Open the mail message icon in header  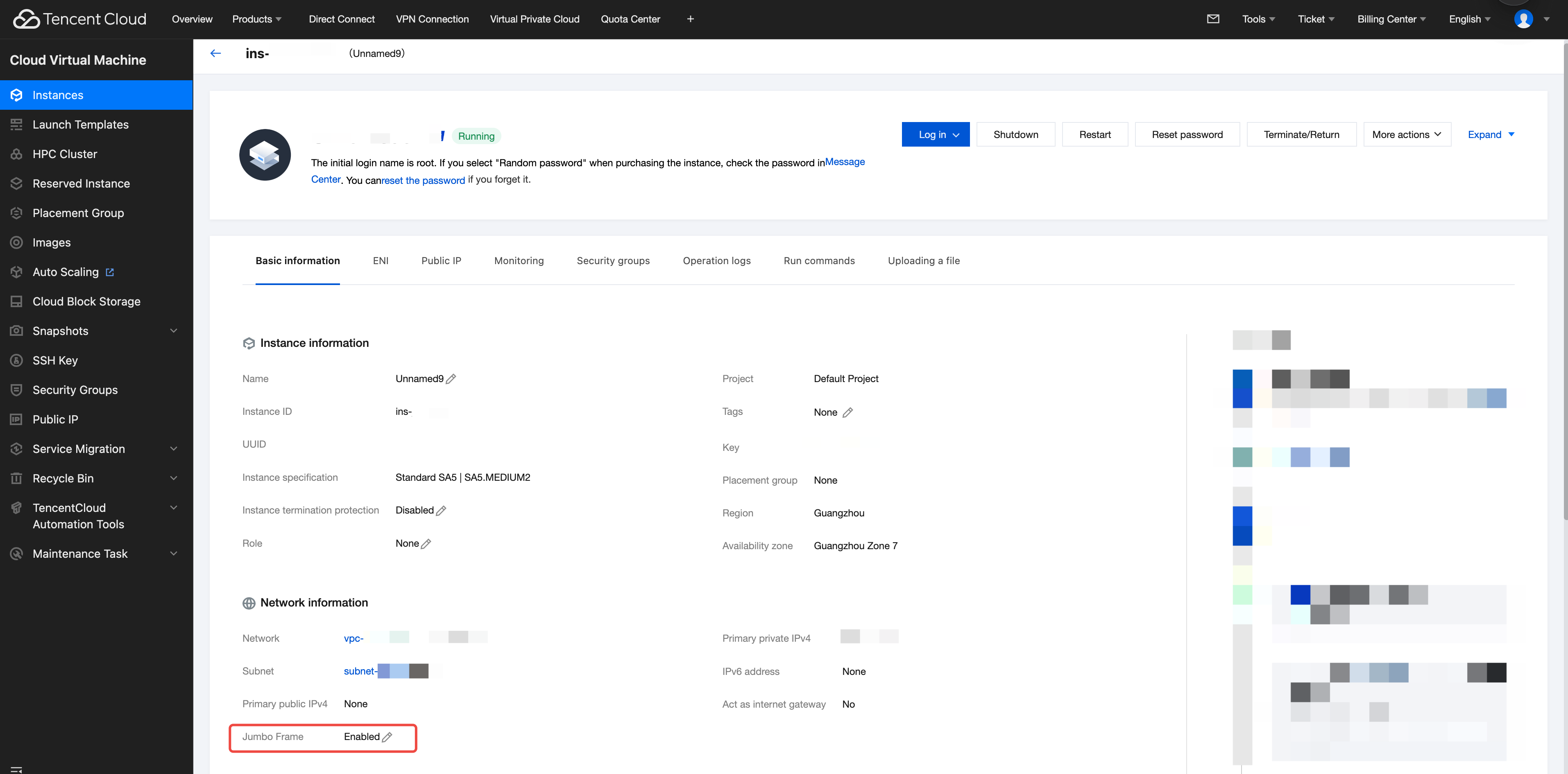click(1212, 19)
